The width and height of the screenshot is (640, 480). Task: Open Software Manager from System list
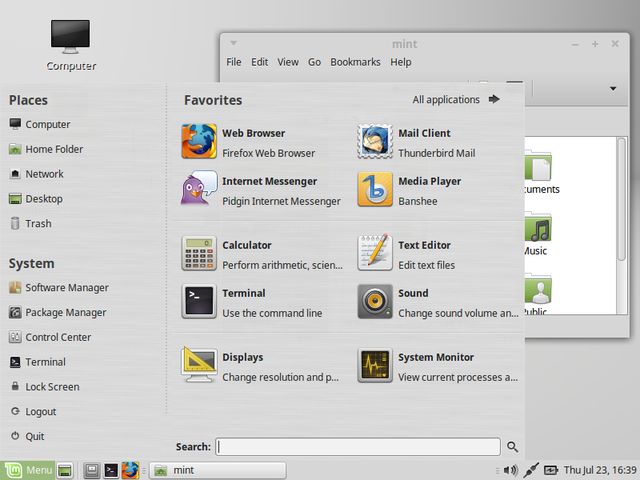click(x=59, y=287)
